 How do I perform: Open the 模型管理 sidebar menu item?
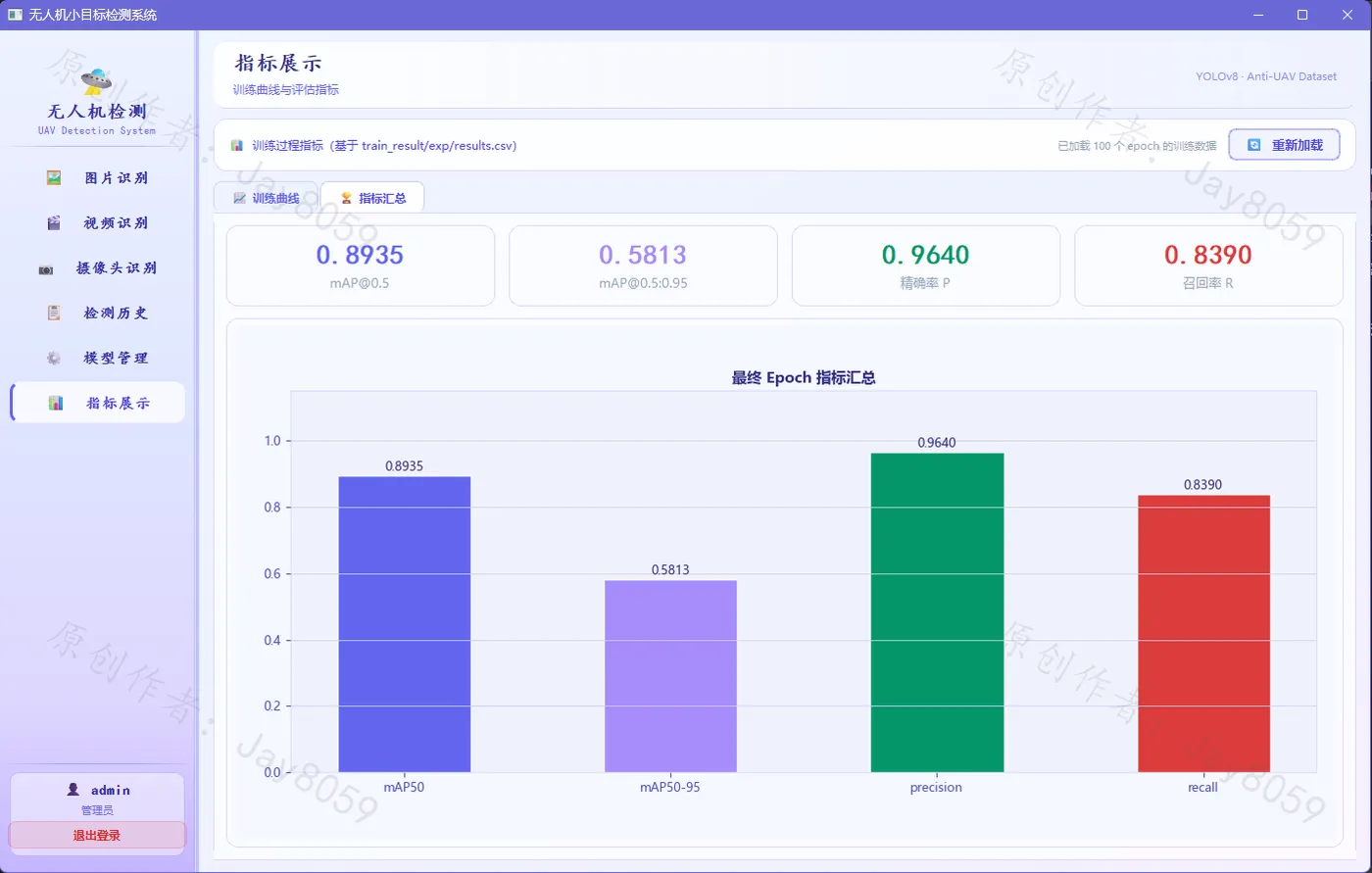click(x=97, y=359)
